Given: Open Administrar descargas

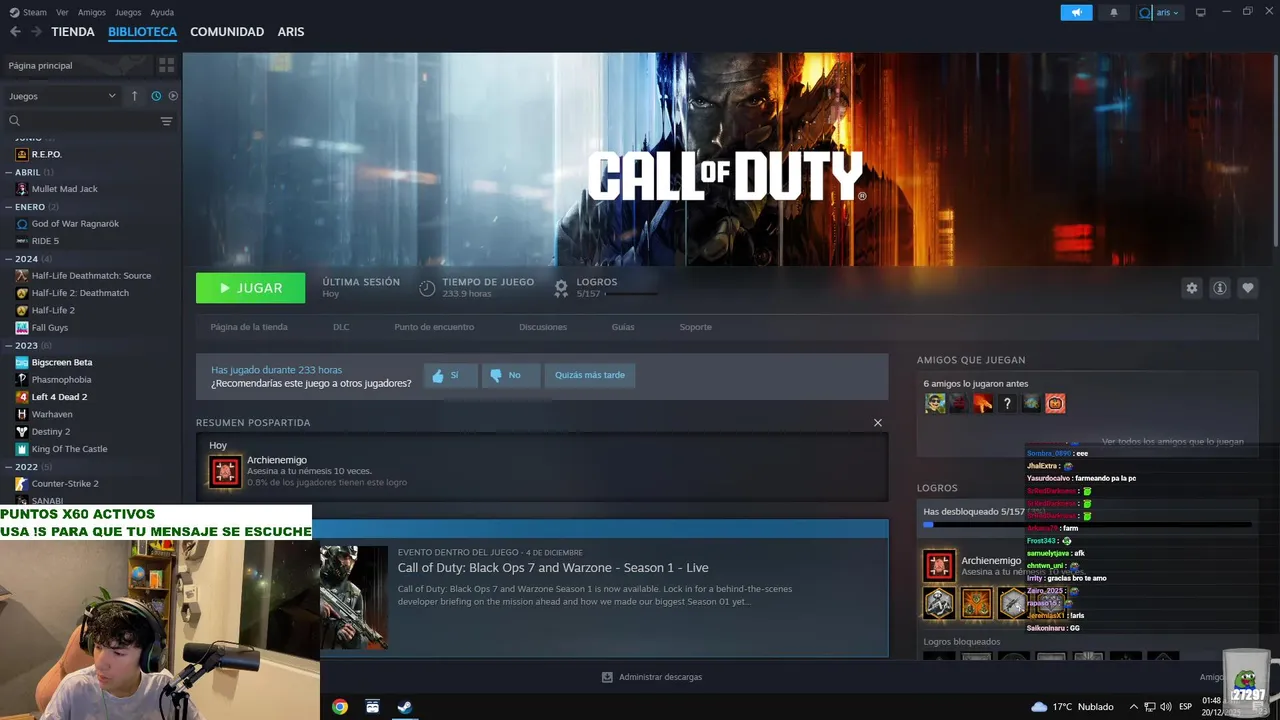Looking at the screenshot, I should pyautogui.click(x=652, y=677).
